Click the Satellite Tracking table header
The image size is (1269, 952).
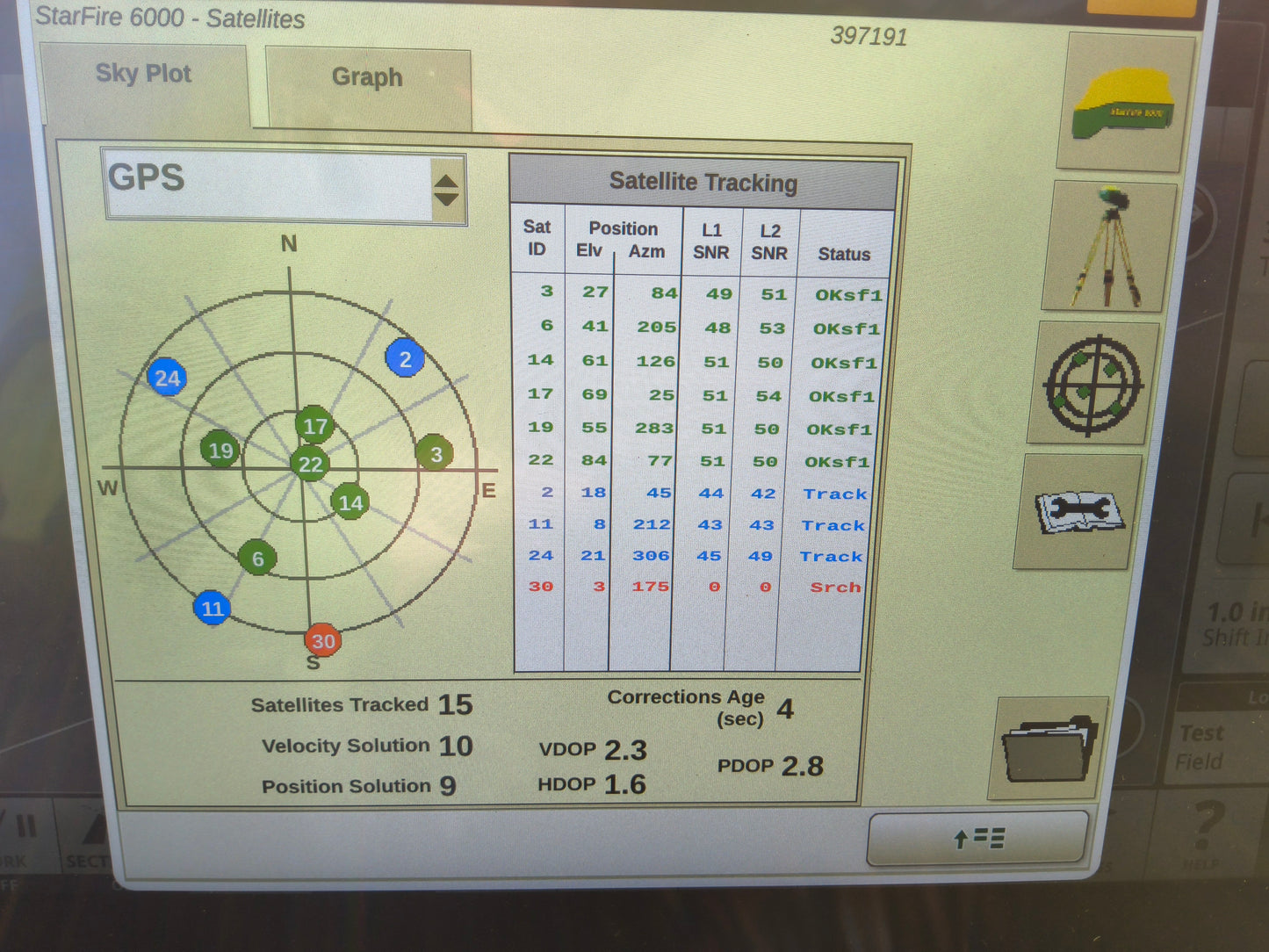click(x=703, y=182)
